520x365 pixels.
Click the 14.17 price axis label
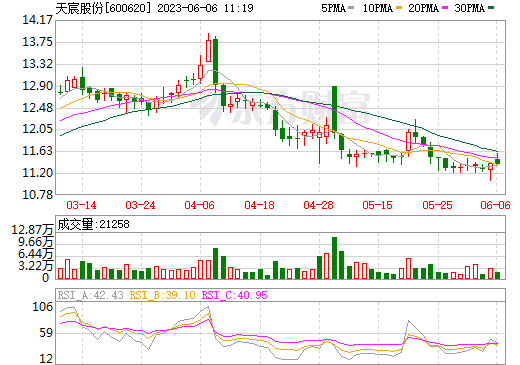[x=37, y=20]
